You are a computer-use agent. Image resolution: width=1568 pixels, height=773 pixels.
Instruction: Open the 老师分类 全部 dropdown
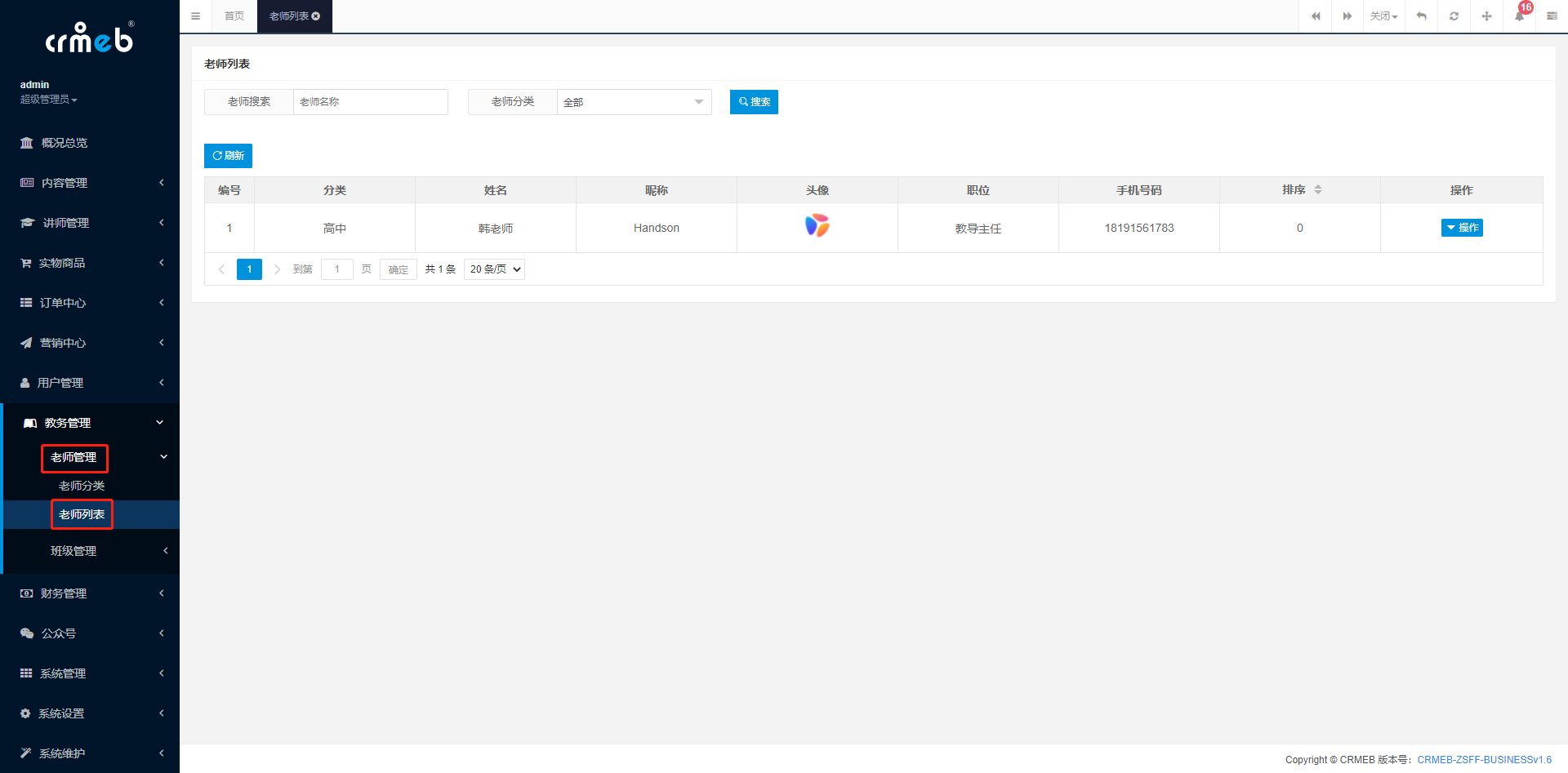point(634,102)
